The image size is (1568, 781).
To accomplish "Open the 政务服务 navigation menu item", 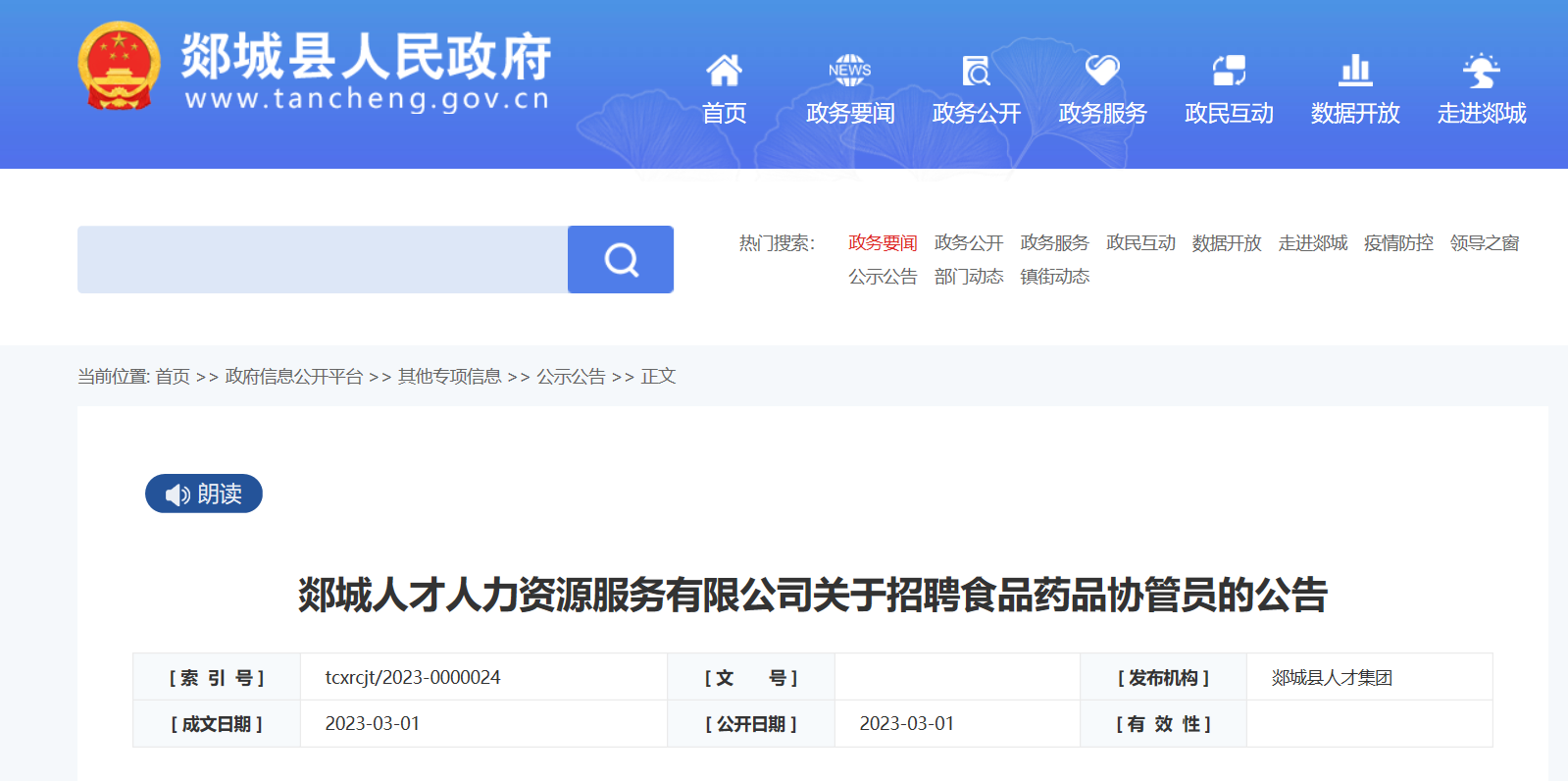I will (x=1102, y=114).
